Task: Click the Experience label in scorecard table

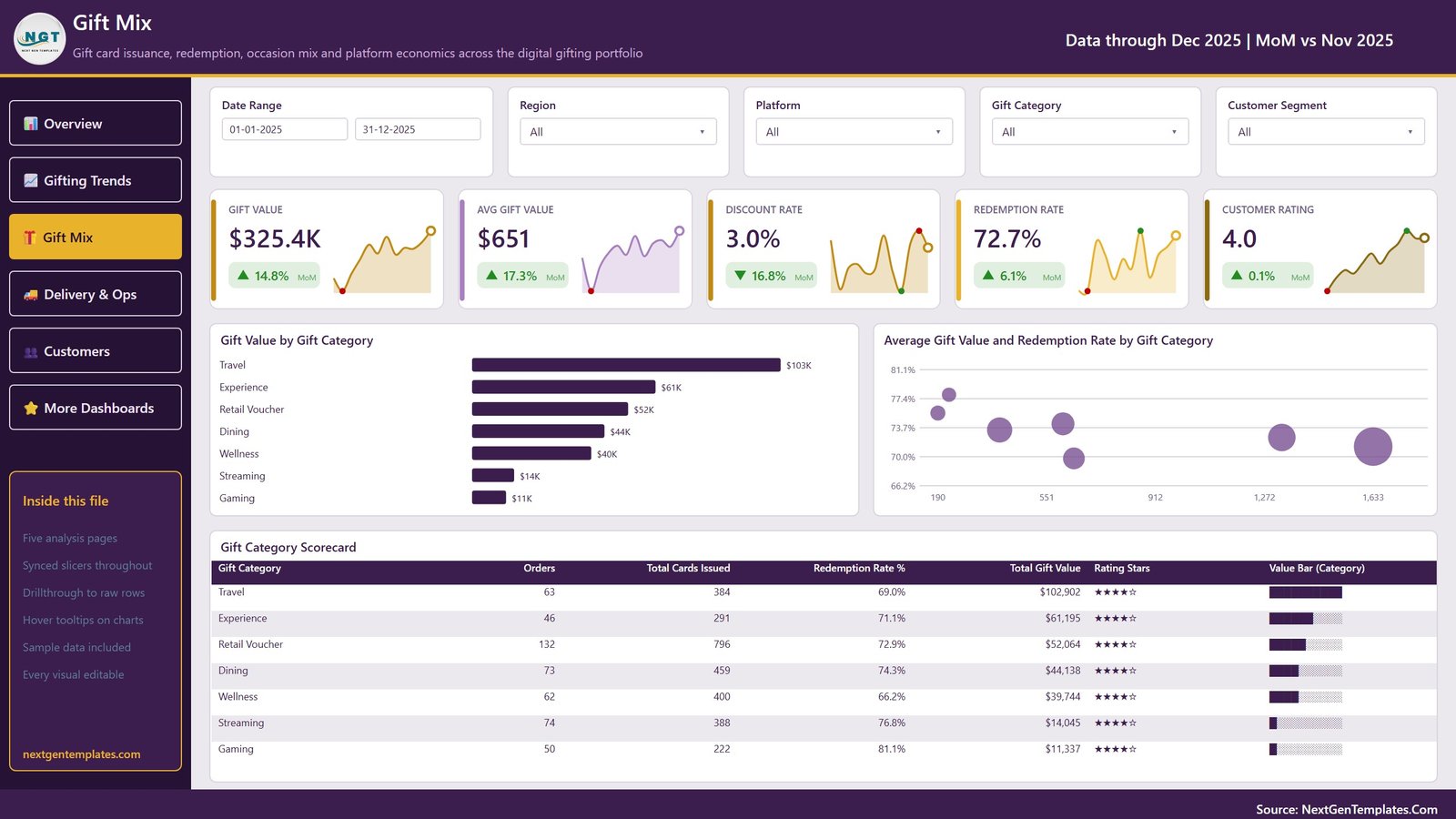Action: (243, 619)
